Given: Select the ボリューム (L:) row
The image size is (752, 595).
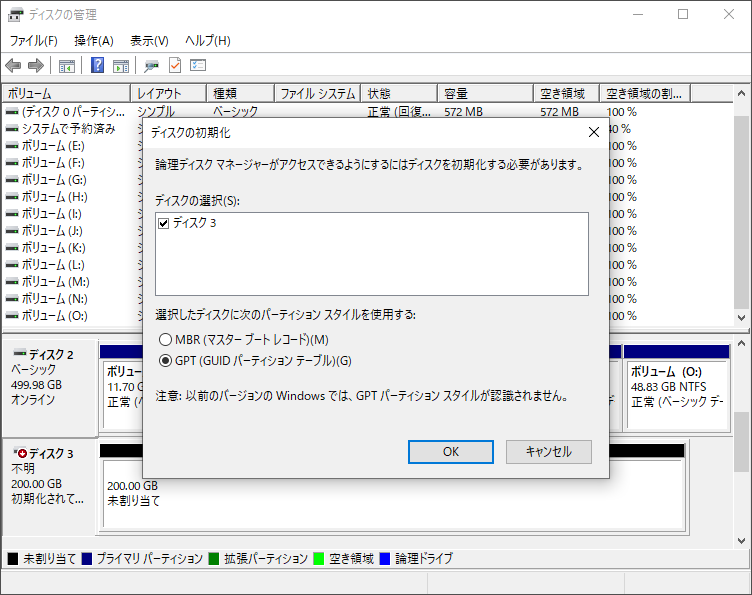Looking at the screenshot, I should [x=53, y=265].
